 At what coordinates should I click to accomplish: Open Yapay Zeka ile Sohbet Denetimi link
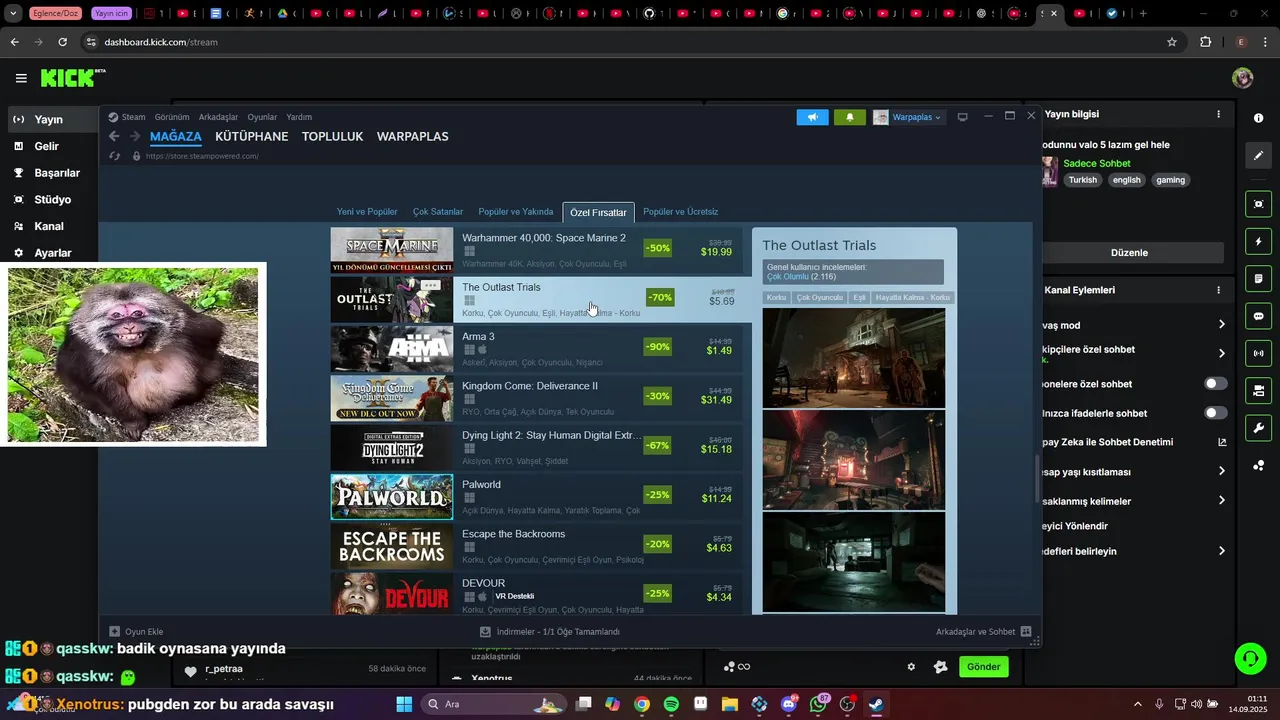[x=1221, y=442]
